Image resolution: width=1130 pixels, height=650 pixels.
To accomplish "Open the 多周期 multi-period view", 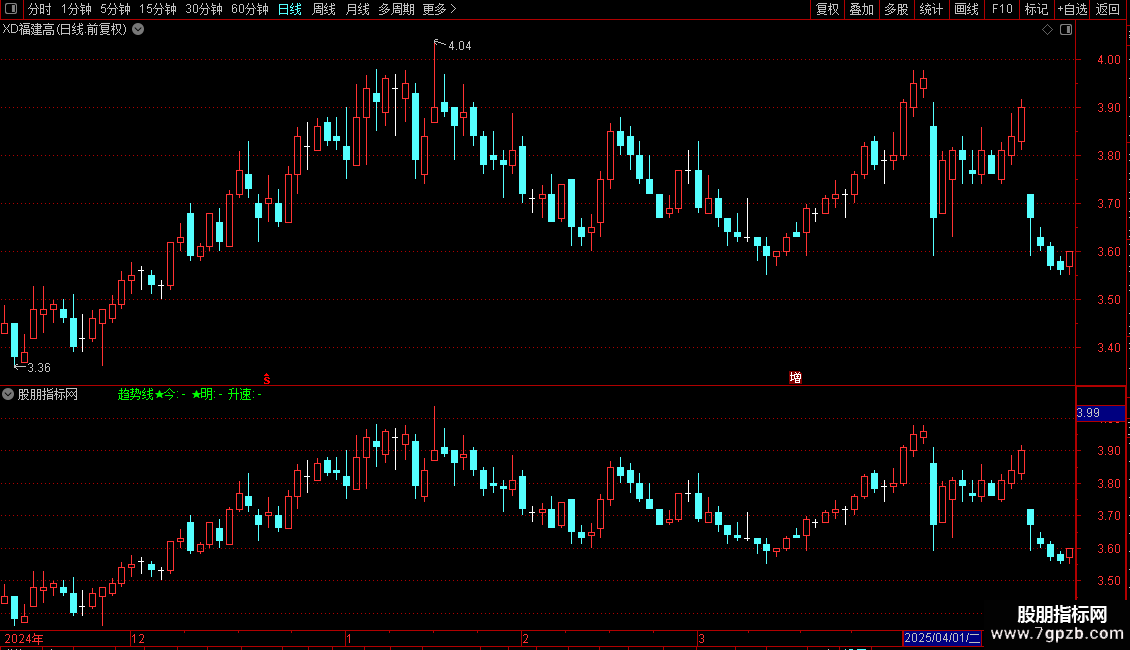I will (x=396, y=9).
